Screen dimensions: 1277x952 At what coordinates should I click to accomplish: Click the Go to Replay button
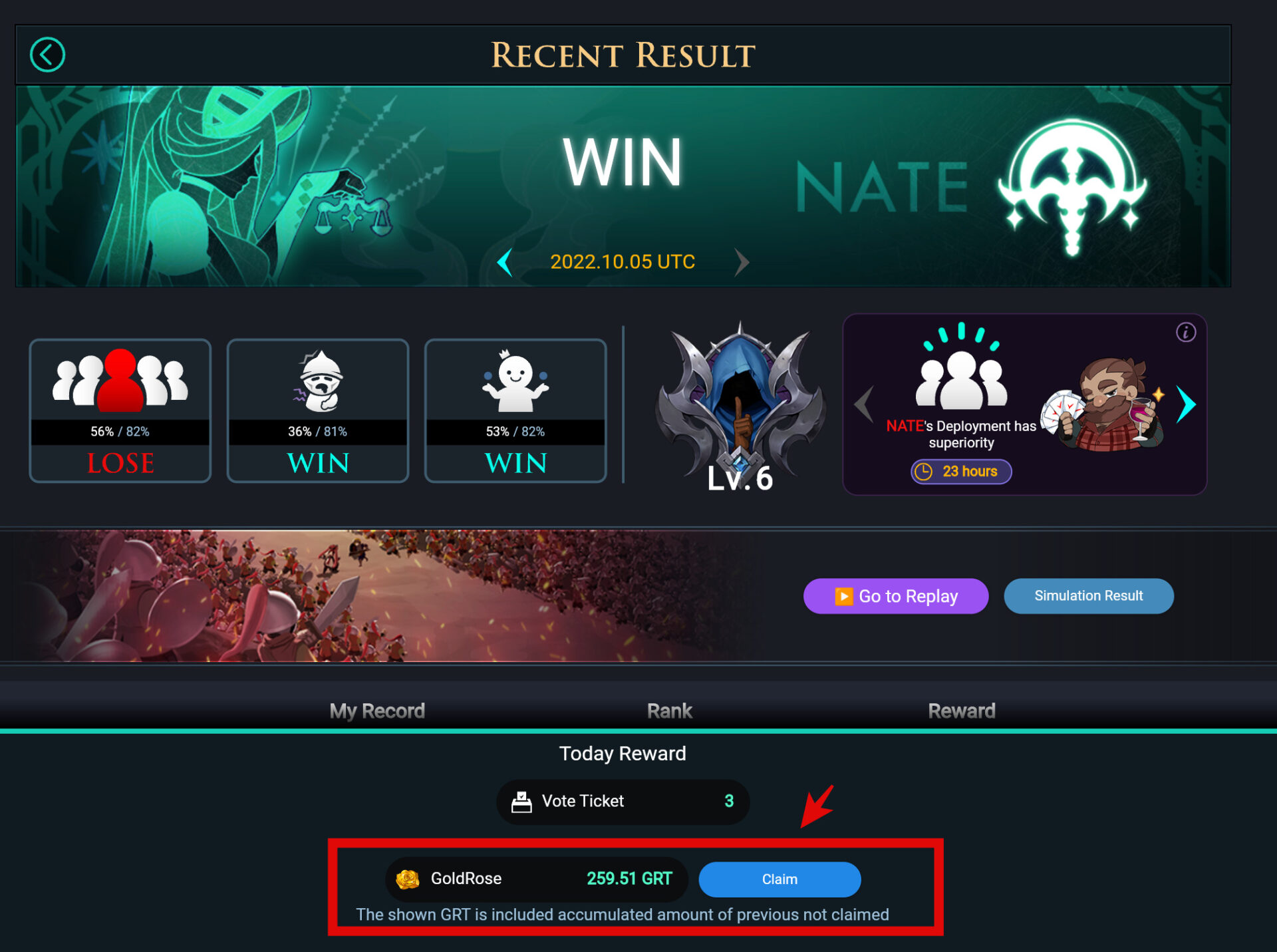895,596
